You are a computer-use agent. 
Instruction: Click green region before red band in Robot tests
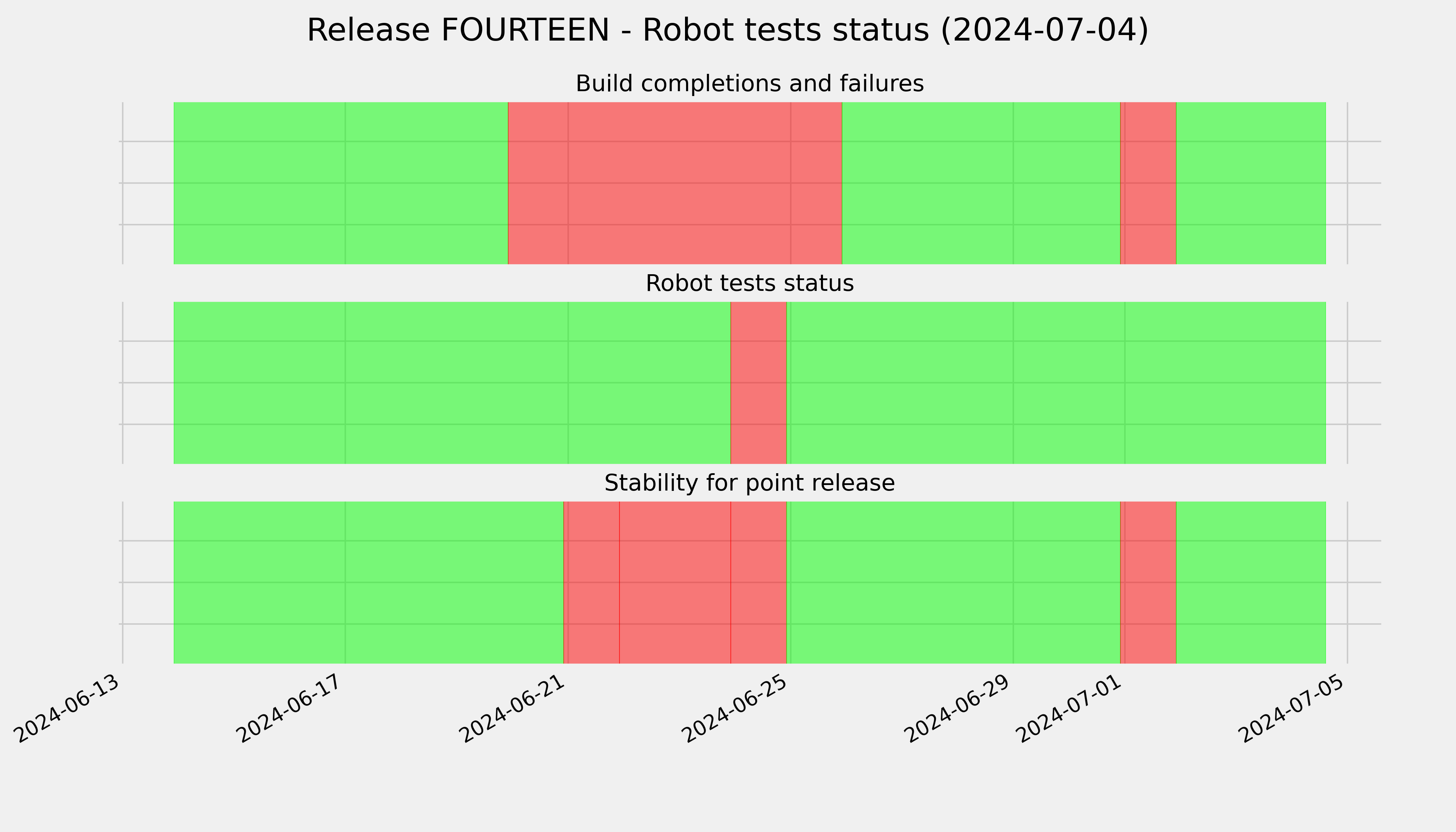point(452,383)
